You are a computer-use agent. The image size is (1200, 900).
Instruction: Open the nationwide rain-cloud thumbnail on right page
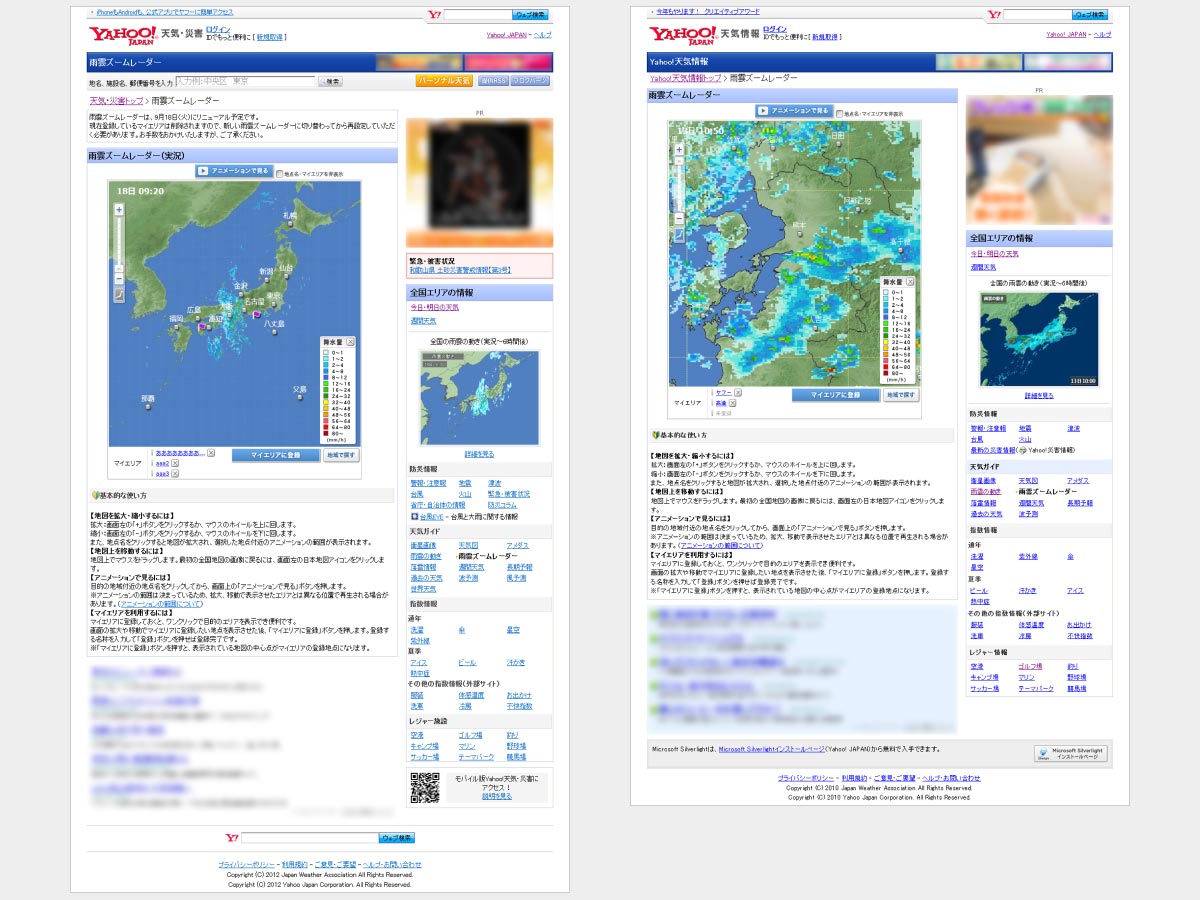(1039, 339)
